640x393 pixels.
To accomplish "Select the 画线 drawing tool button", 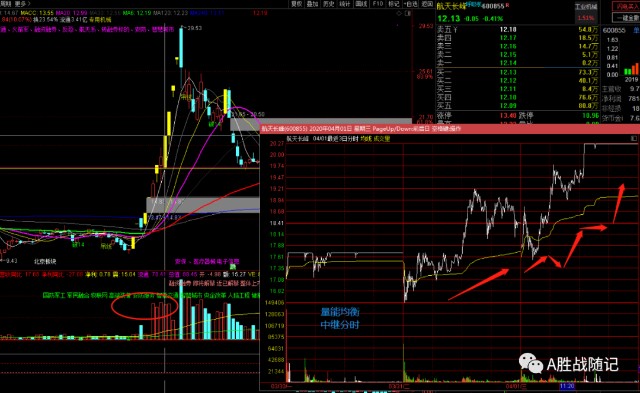I will 361,4.
